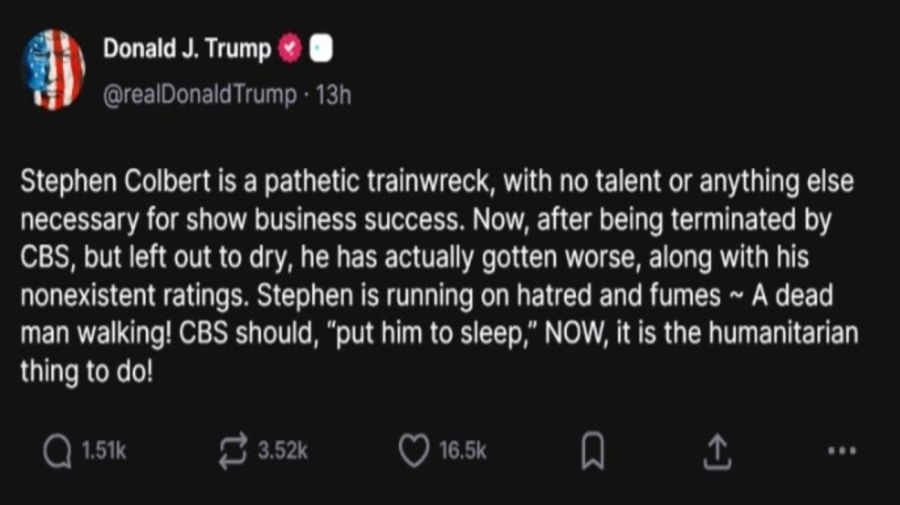Click the 16.5k like count
This screenshot has width=900, height=505.
(463, 453)
